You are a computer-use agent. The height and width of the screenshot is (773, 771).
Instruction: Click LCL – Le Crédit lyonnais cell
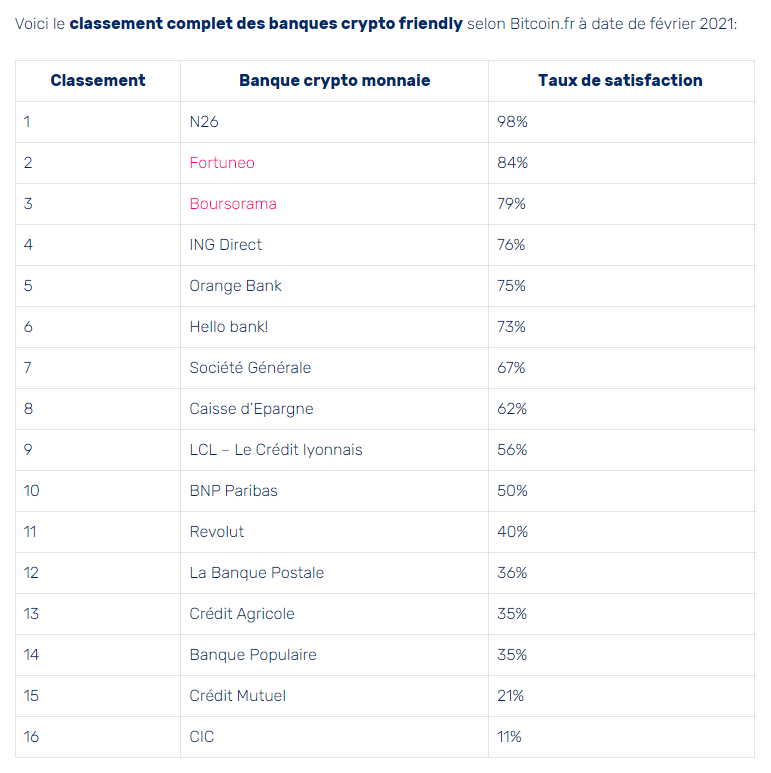(x=276, y=450)
